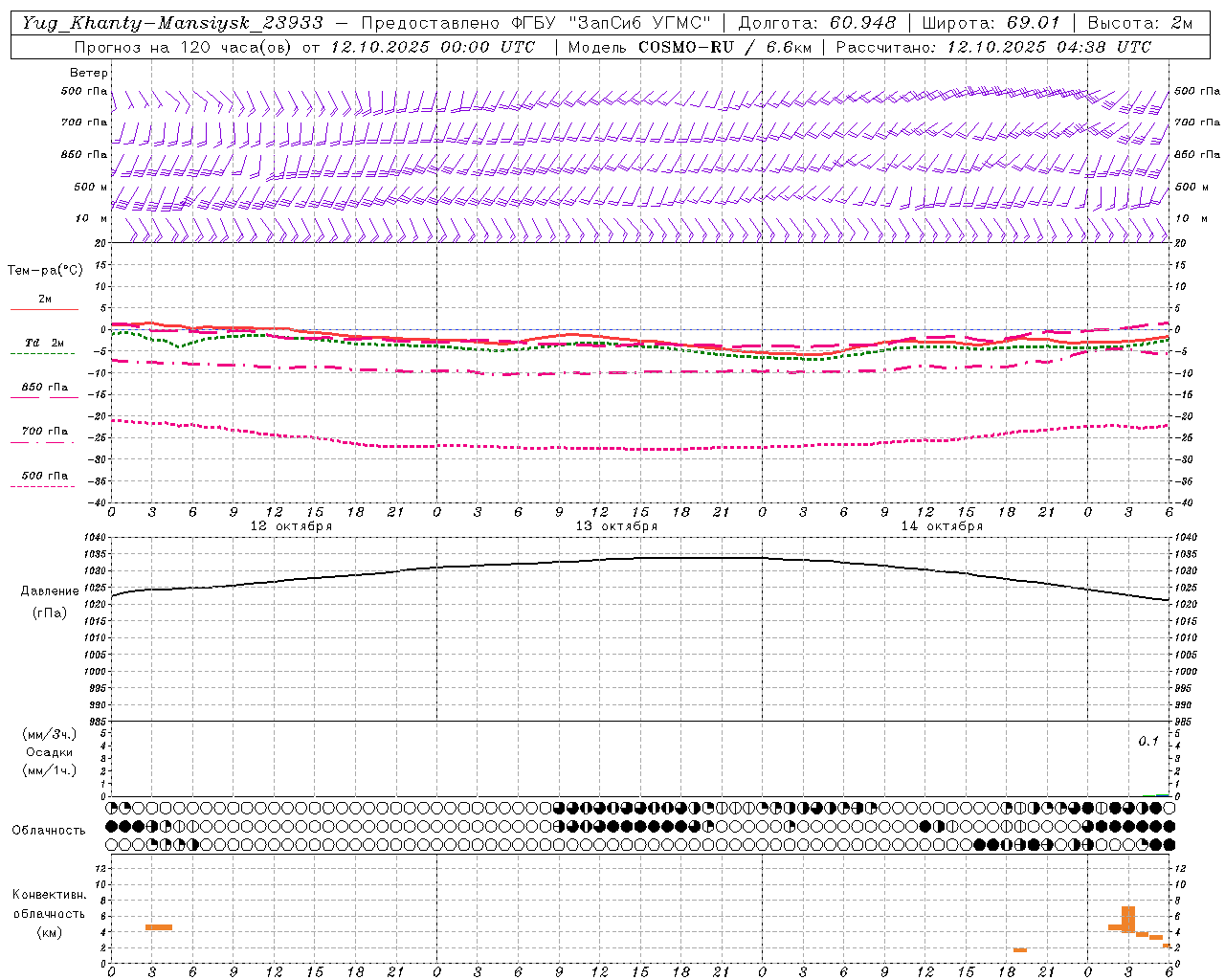
Task: Click the Долгота: 60.948 header field
Action: tap(817, 23)
